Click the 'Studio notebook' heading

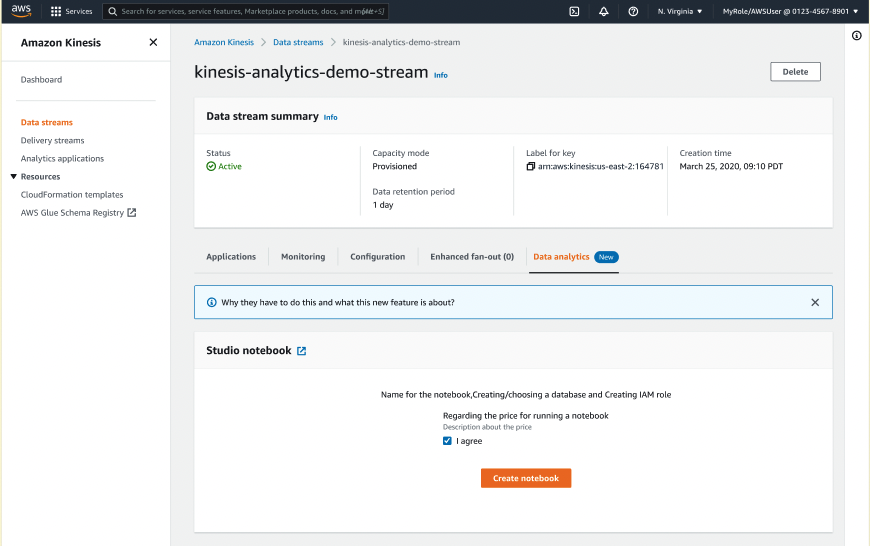[249, 350]
